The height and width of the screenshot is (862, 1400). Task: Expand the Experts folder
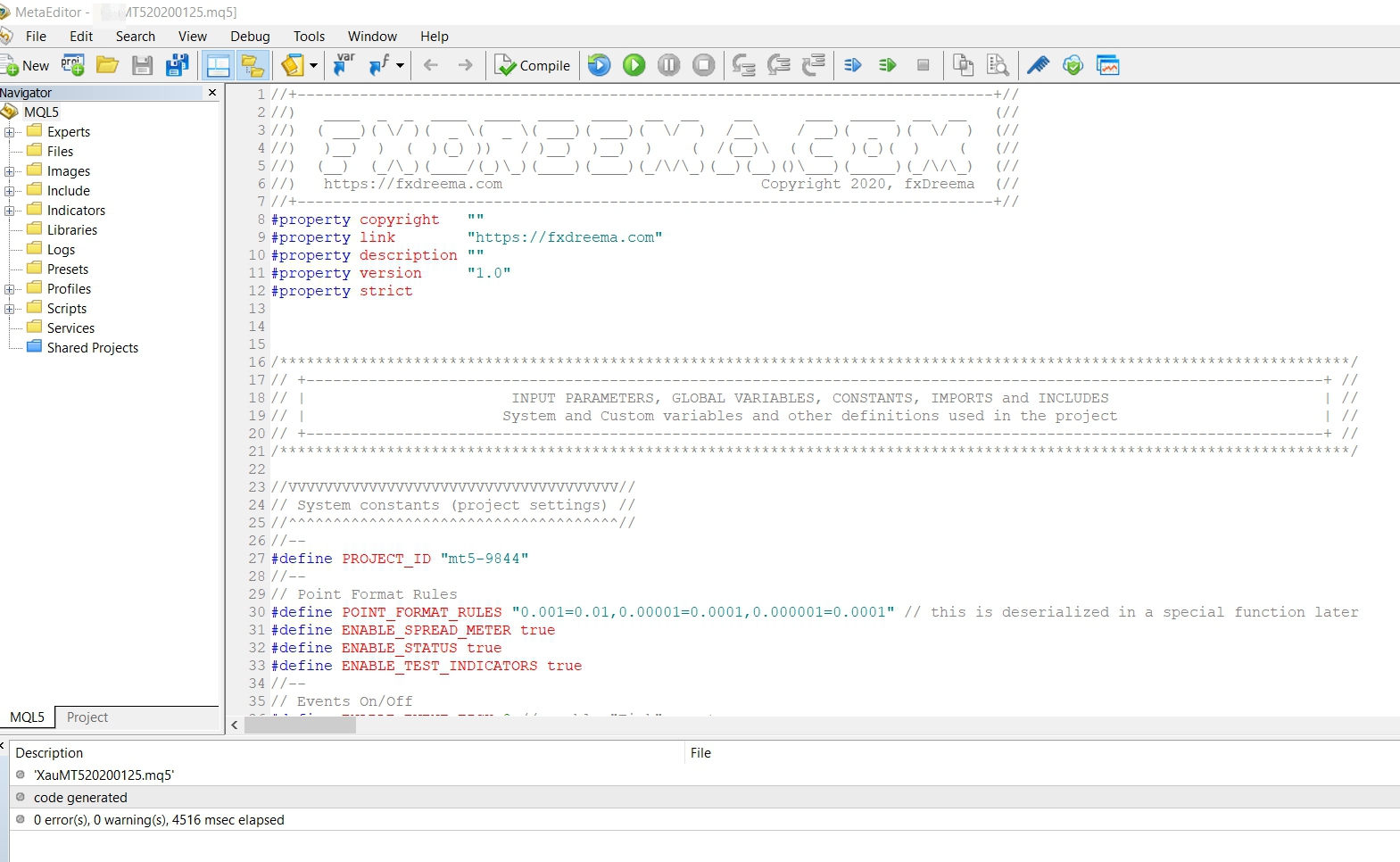[9, 132]
